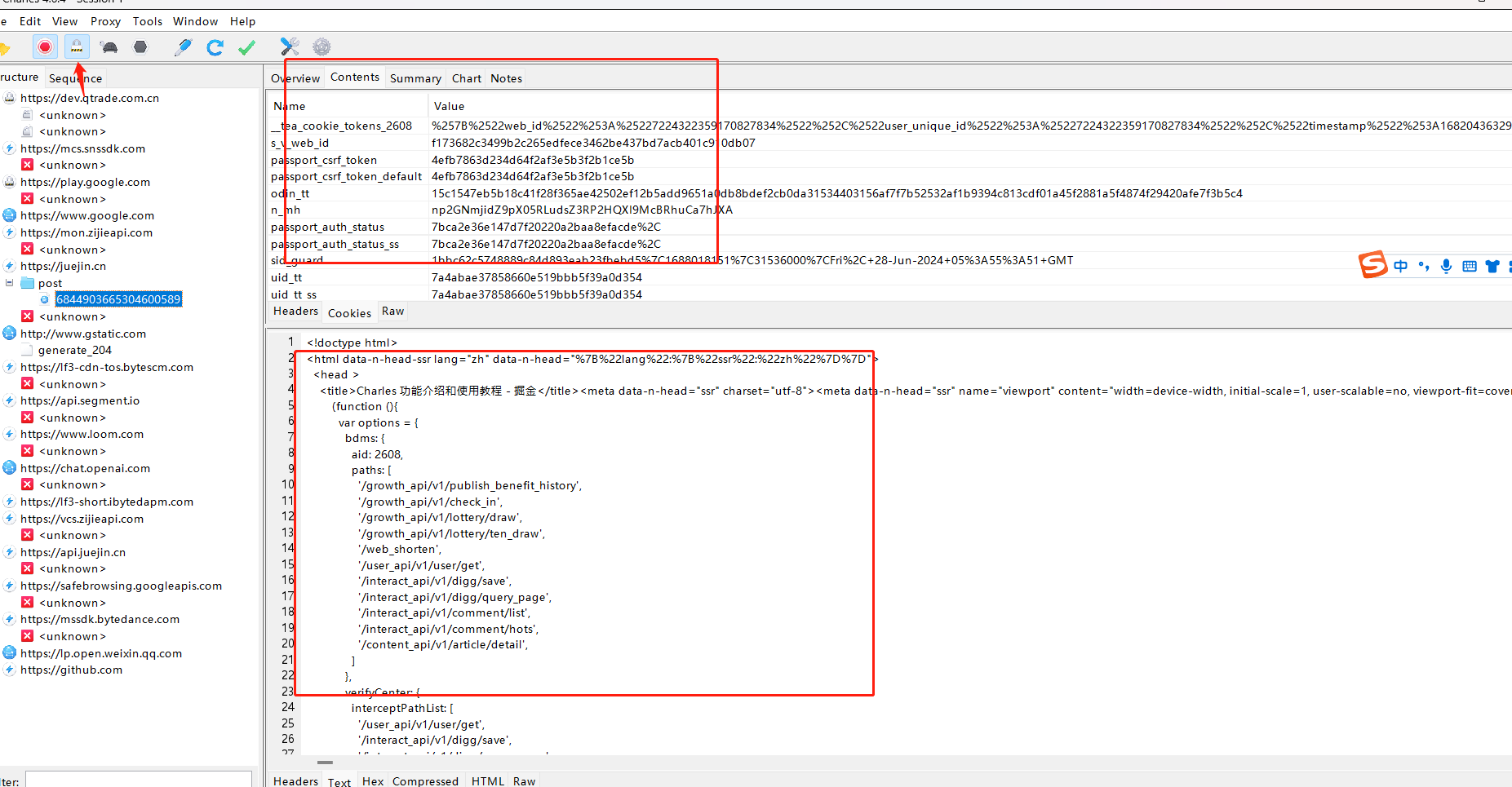Switch to the Sequence tab

75,78
